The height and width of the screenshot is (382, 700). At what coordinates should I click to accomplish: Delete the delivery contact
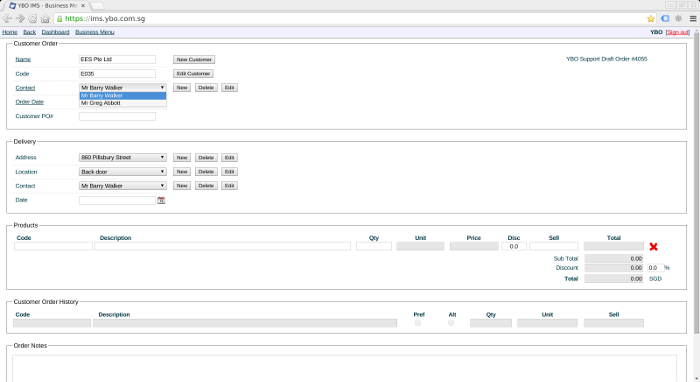click(206, 186)
